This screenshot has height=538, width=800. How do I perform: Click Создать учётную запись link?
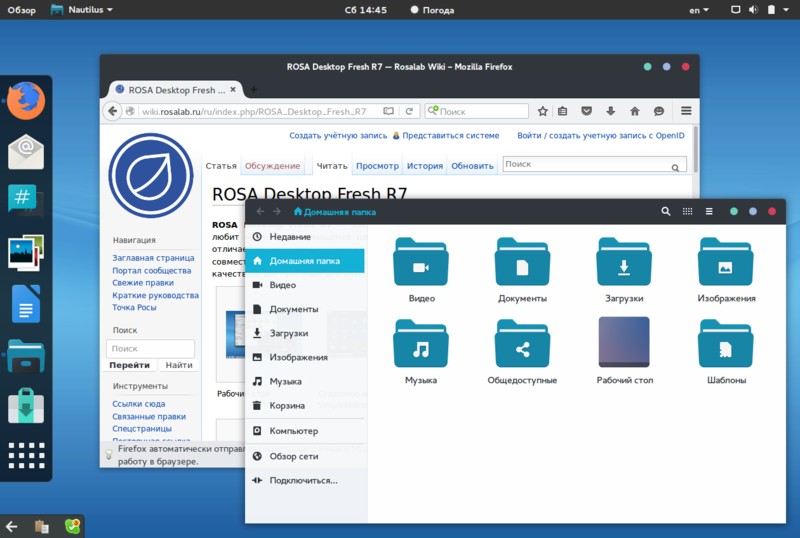338,135
